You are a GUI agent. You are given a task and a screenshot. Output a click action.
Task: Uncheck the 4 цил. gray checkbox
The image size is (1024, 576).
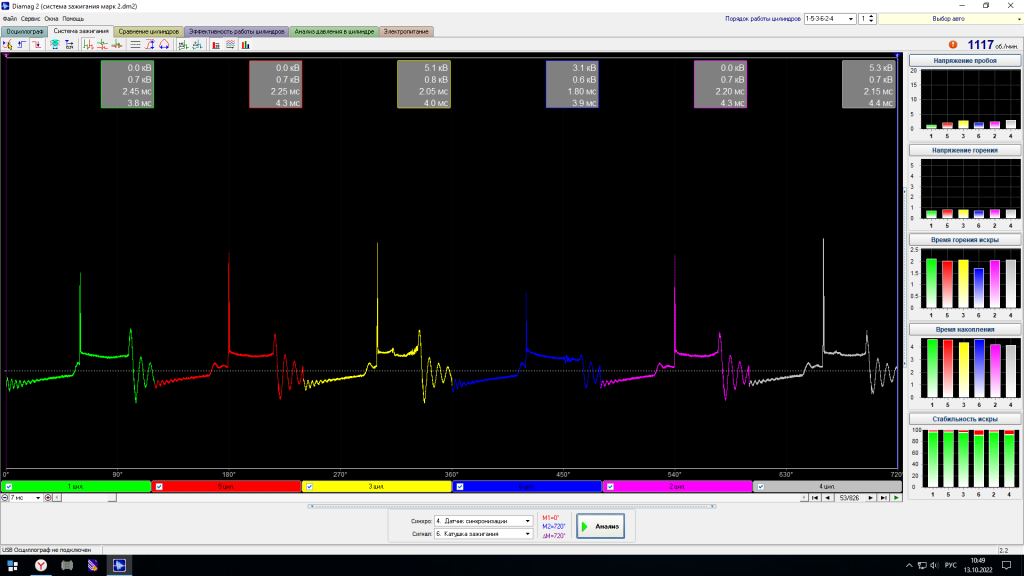pyautogui.click(x=761, y=487)
